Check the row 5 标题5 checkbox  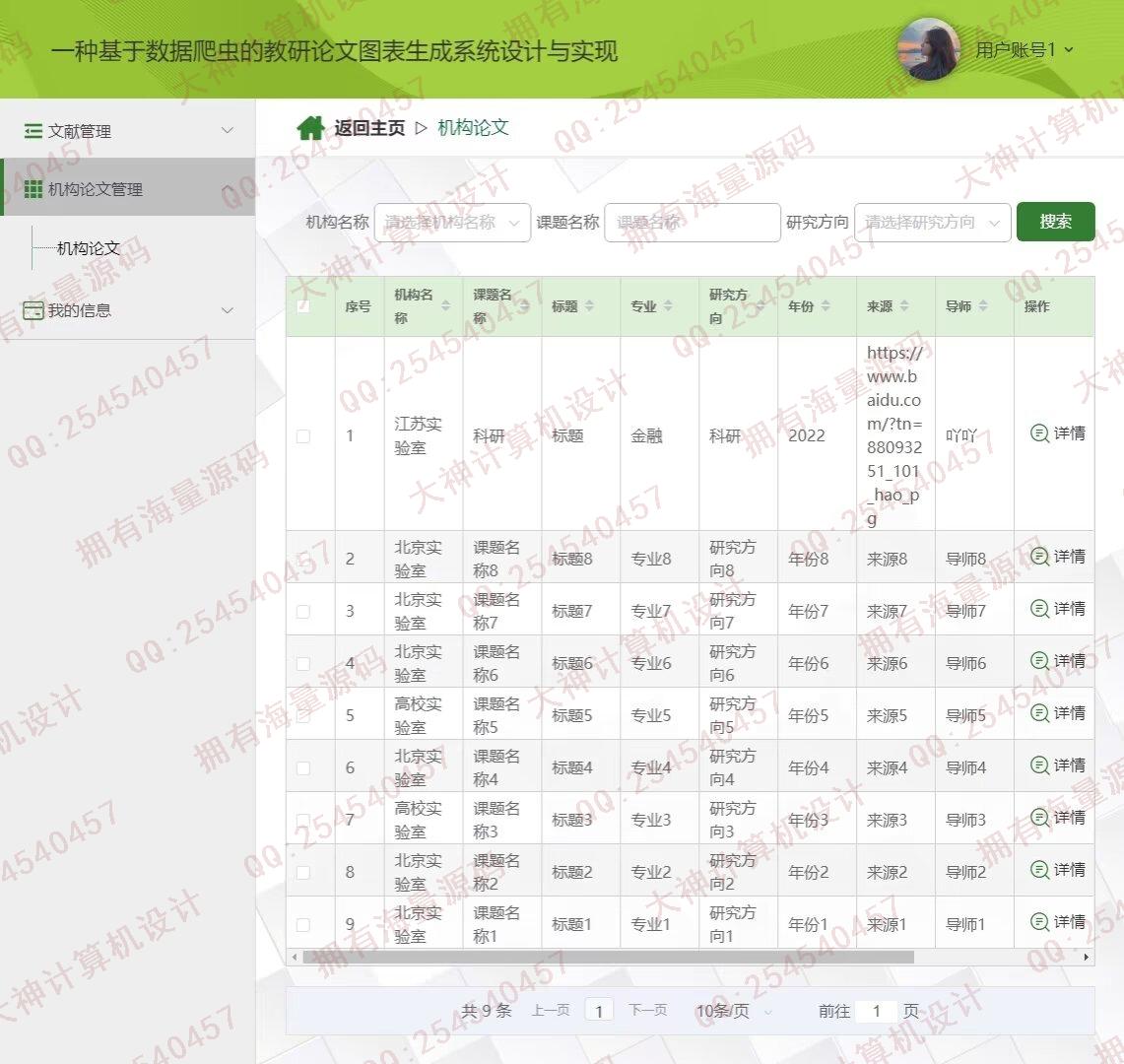point(303,716)
